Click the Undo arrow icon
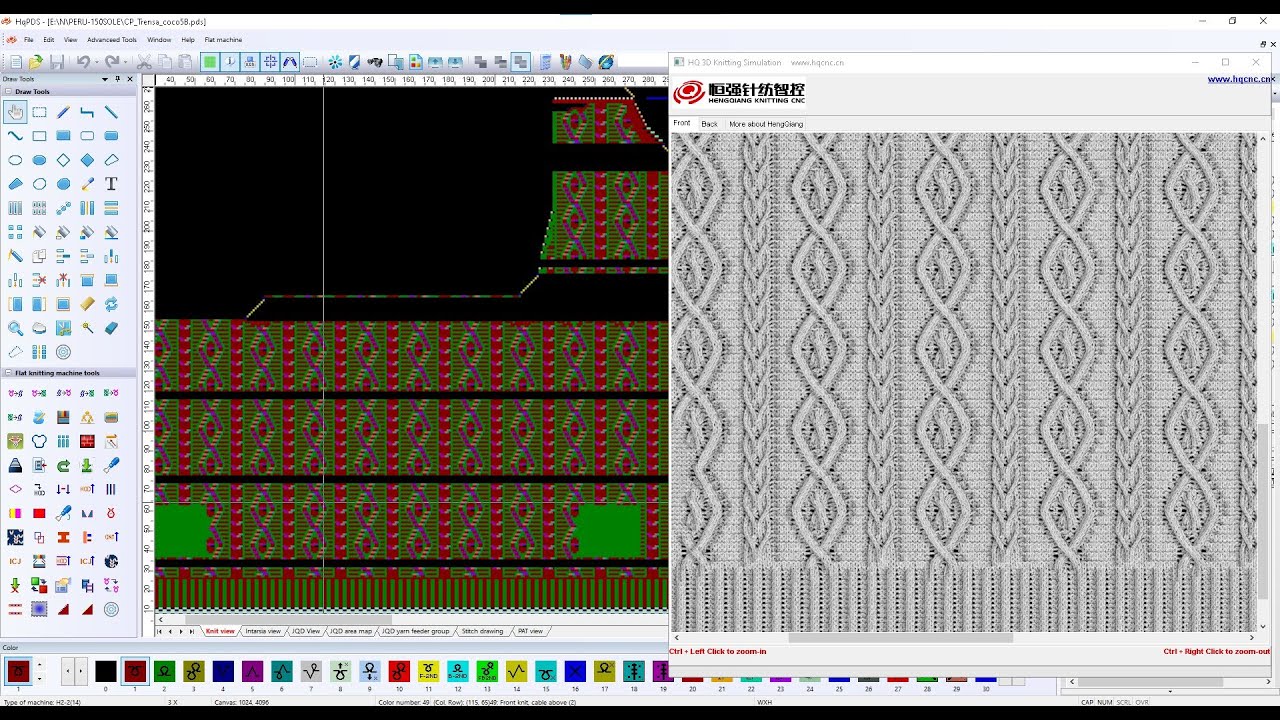 pos(82,62)
